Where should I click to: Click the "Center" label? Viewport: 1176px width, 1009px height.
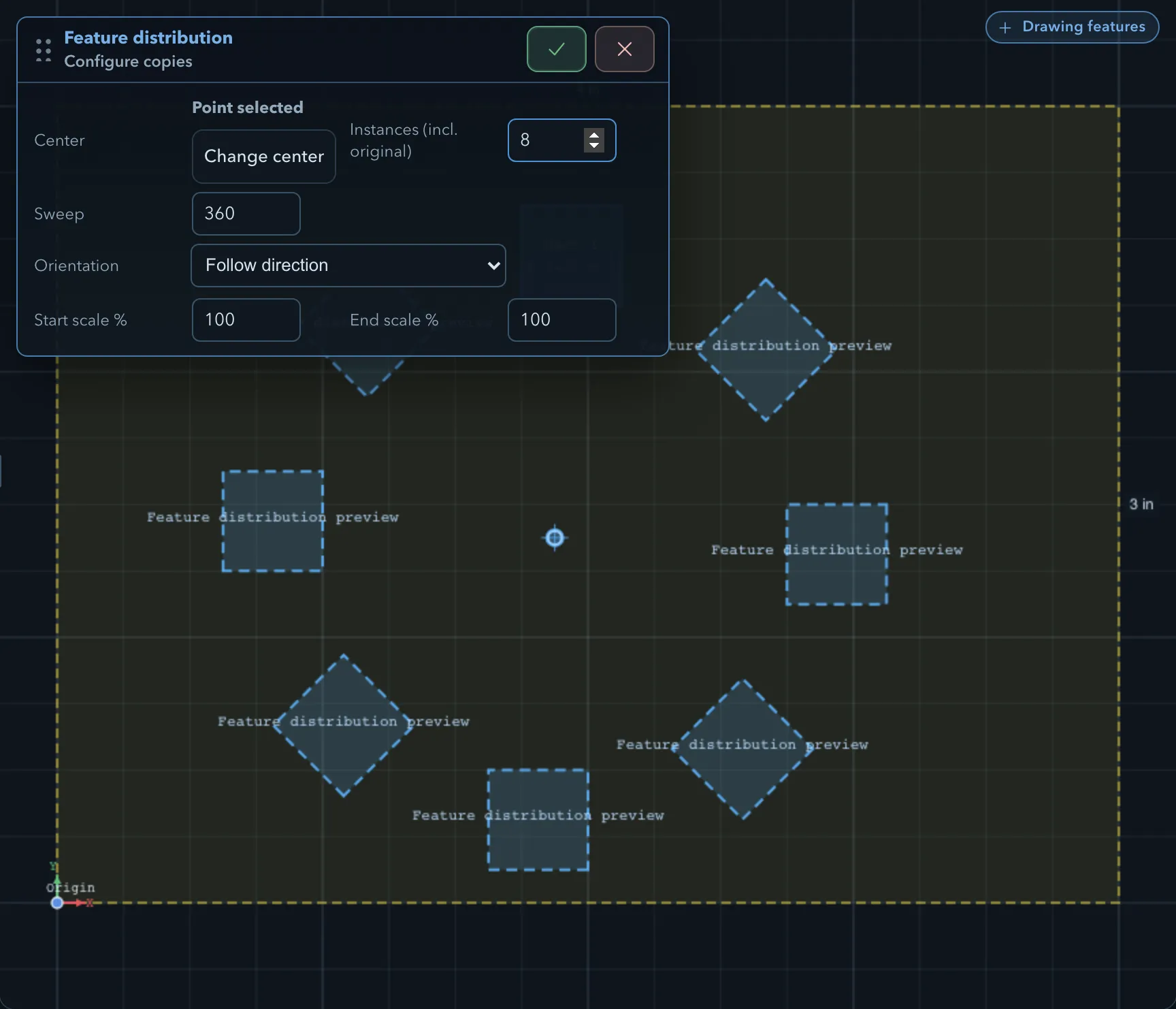(59, 140)
